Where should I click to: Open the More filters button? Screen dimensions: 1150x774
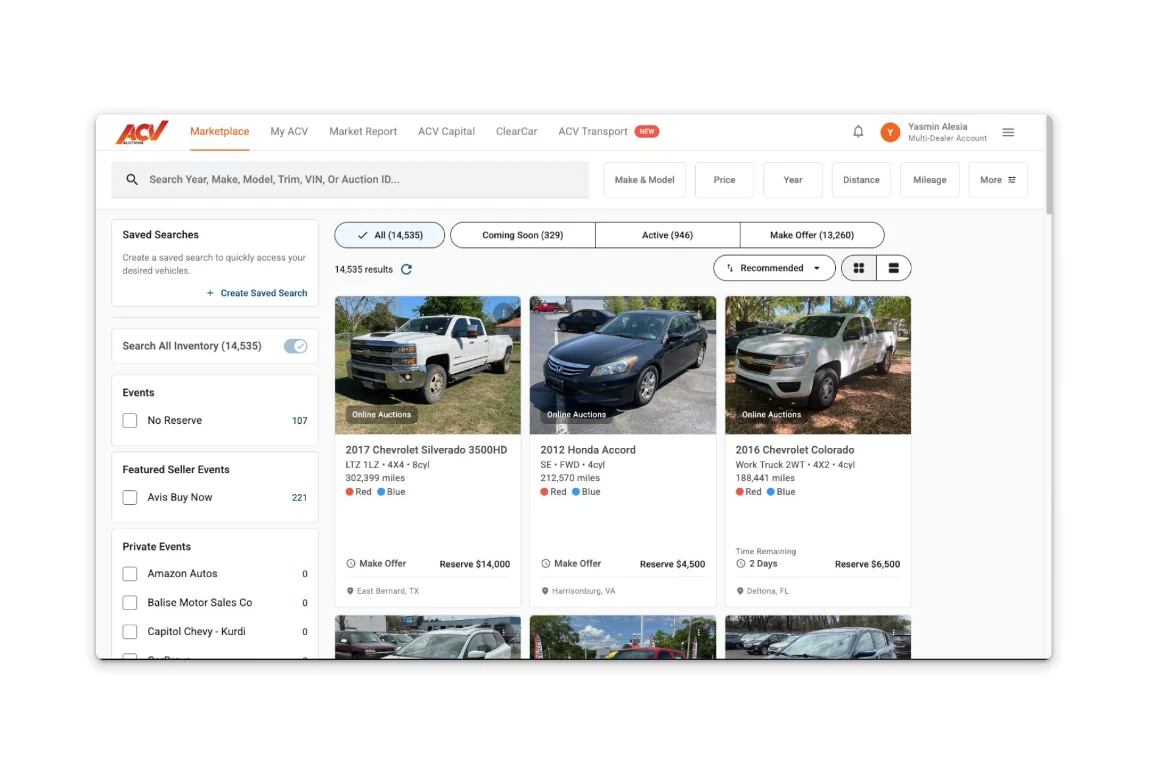click(x=998, y=180)
